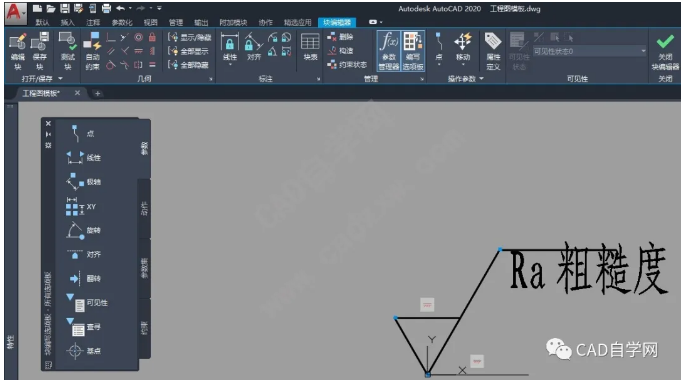This screenshot has height=388, width=695.
Task: Open the AutoCAD application menu (red A)
Action: 15,12
